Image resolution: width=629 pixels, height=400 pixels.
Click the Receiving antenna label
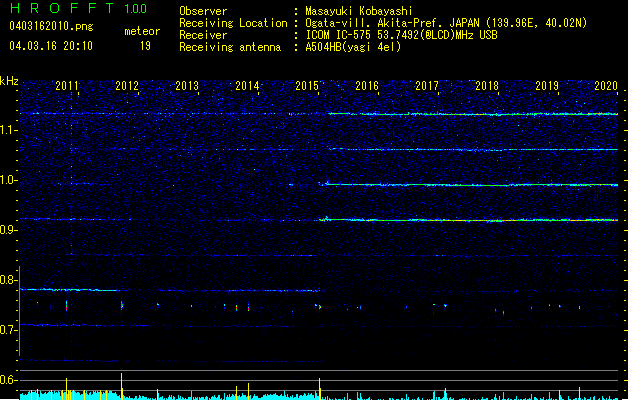pyautogui.click(x=230, y=47)
